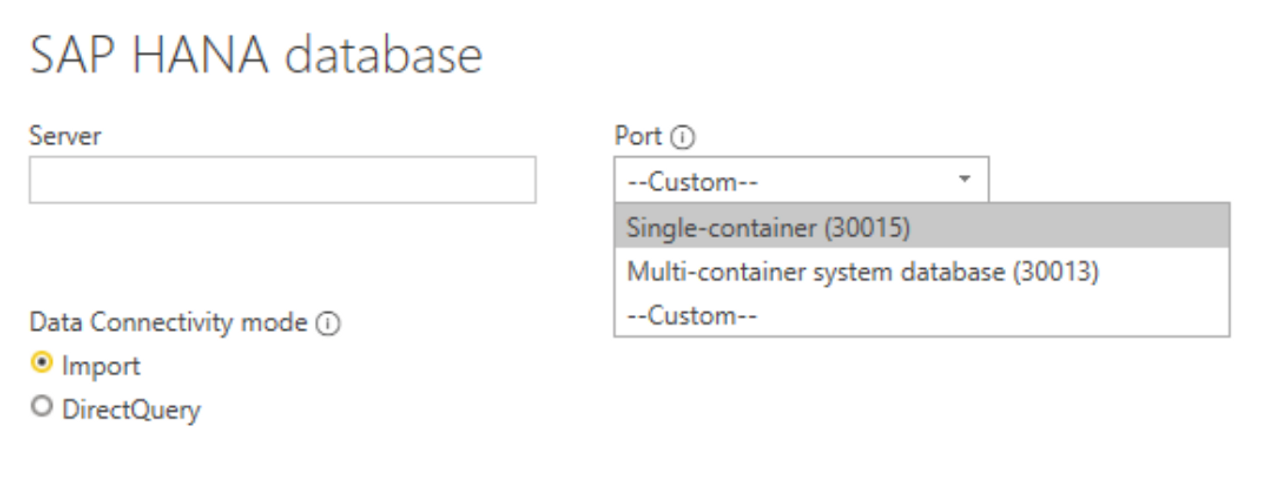Click the DirectQuery option label text
Screen dimensions: 1280x493
tap(131, 410)
